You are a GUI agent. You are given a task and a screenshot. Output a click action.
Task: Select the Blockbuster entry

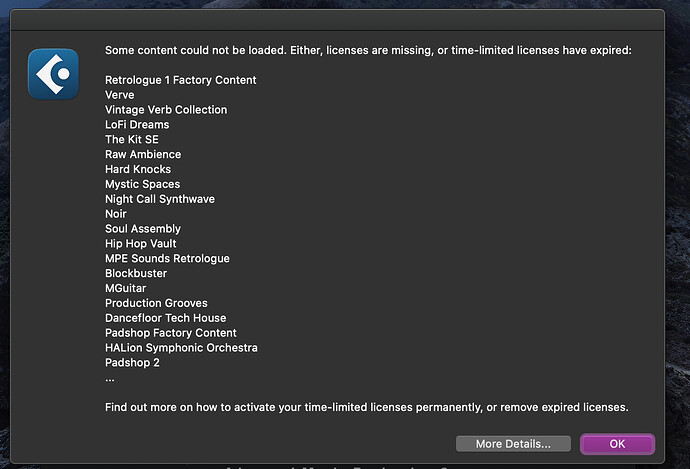pos(136,273)
